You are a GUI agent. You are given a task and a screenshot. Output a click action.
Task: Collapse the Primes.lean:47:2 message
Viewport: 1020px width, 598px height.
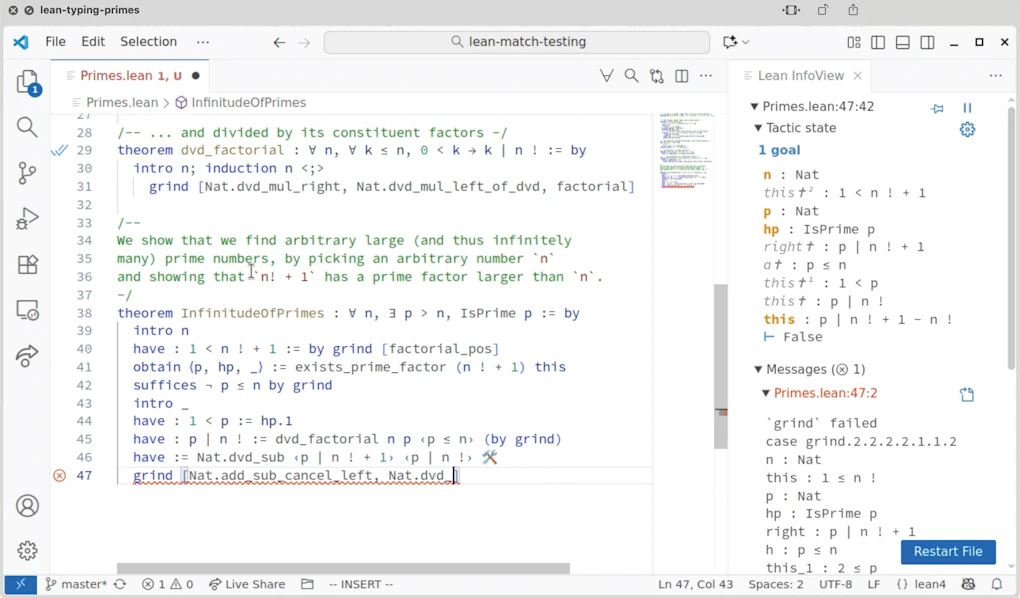click(766, 394)
